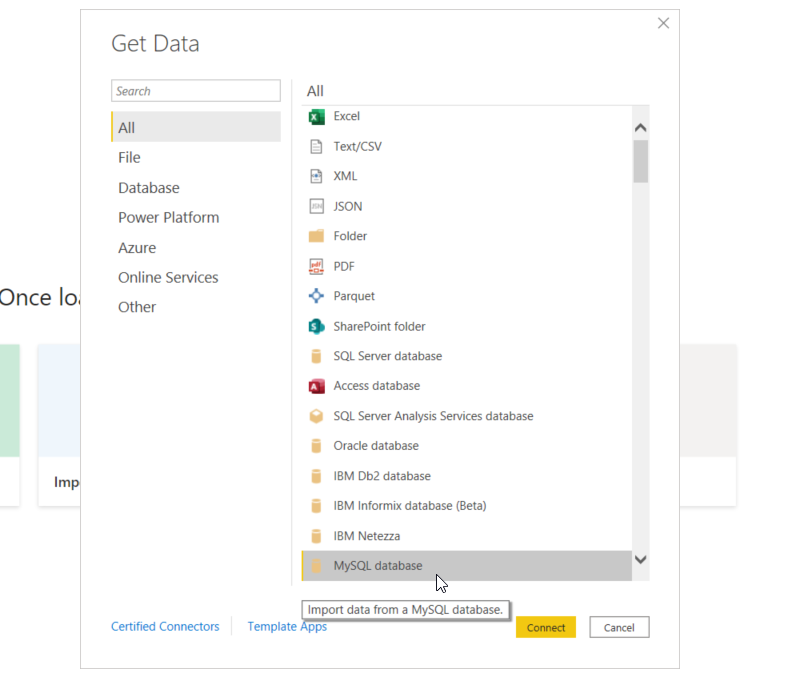Select the SQL Server database entry

point(467,356)
